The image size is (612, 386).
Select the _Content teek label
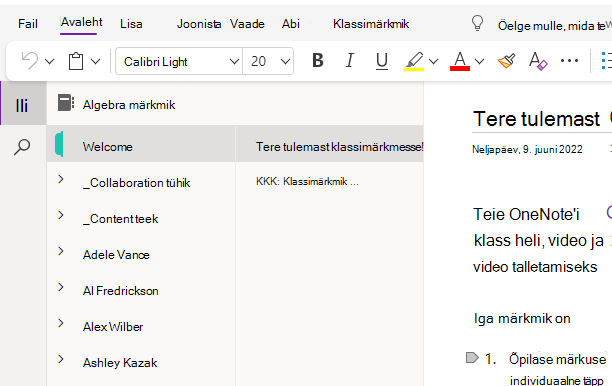click(x=120, y=219)
